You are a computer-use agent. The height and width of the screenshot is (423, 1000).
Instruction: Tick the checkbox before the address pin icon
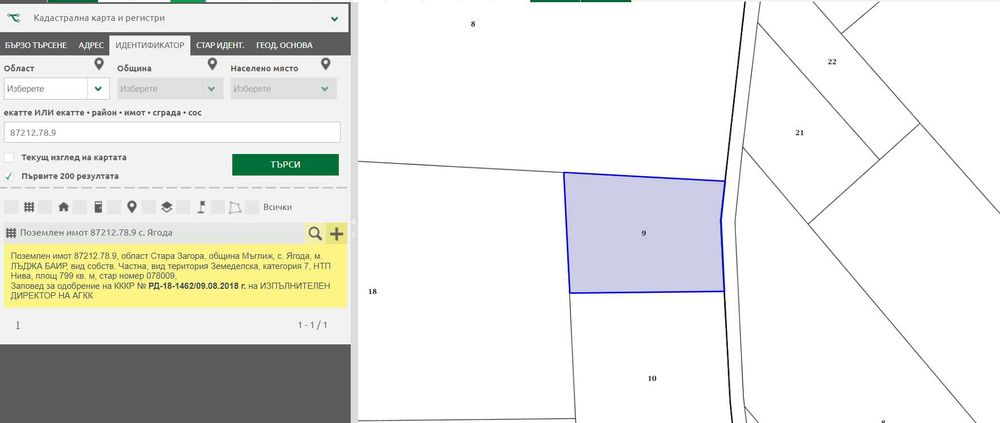tap(114, 207)
